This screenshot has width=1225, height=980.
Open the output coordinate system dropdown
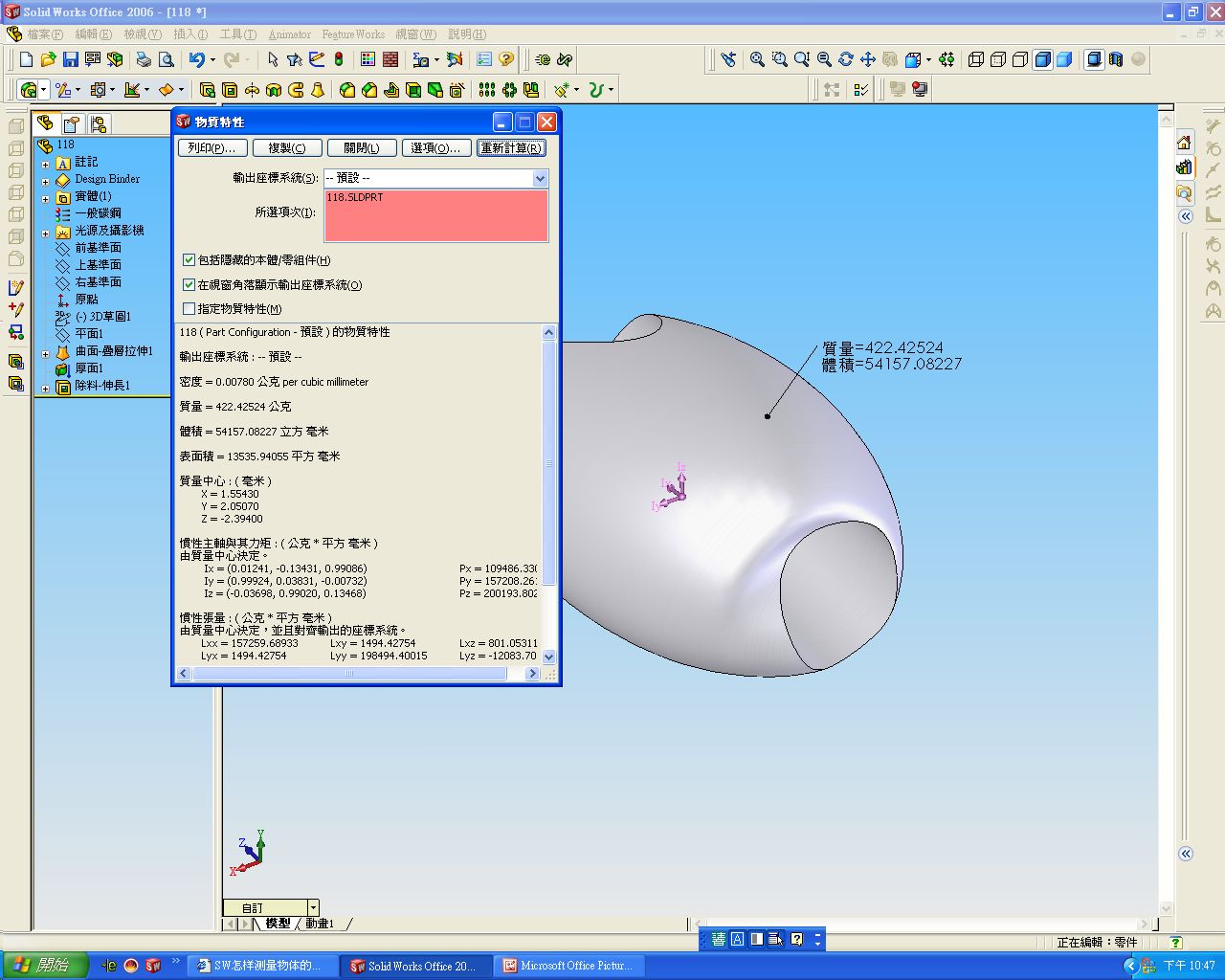540,178
